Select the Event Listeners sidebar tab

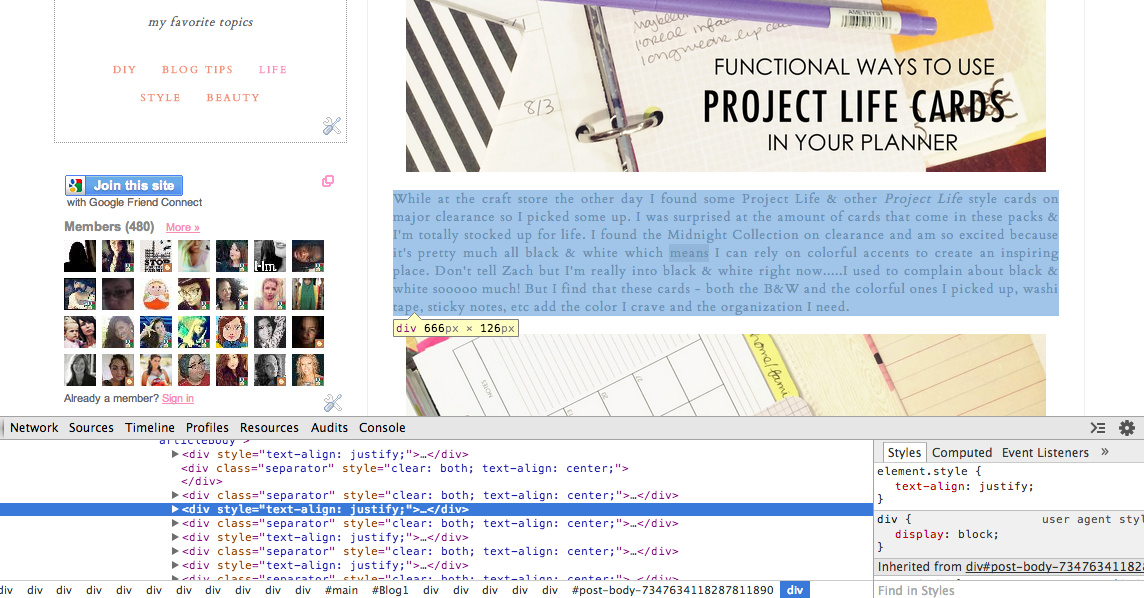point(1045,453)
